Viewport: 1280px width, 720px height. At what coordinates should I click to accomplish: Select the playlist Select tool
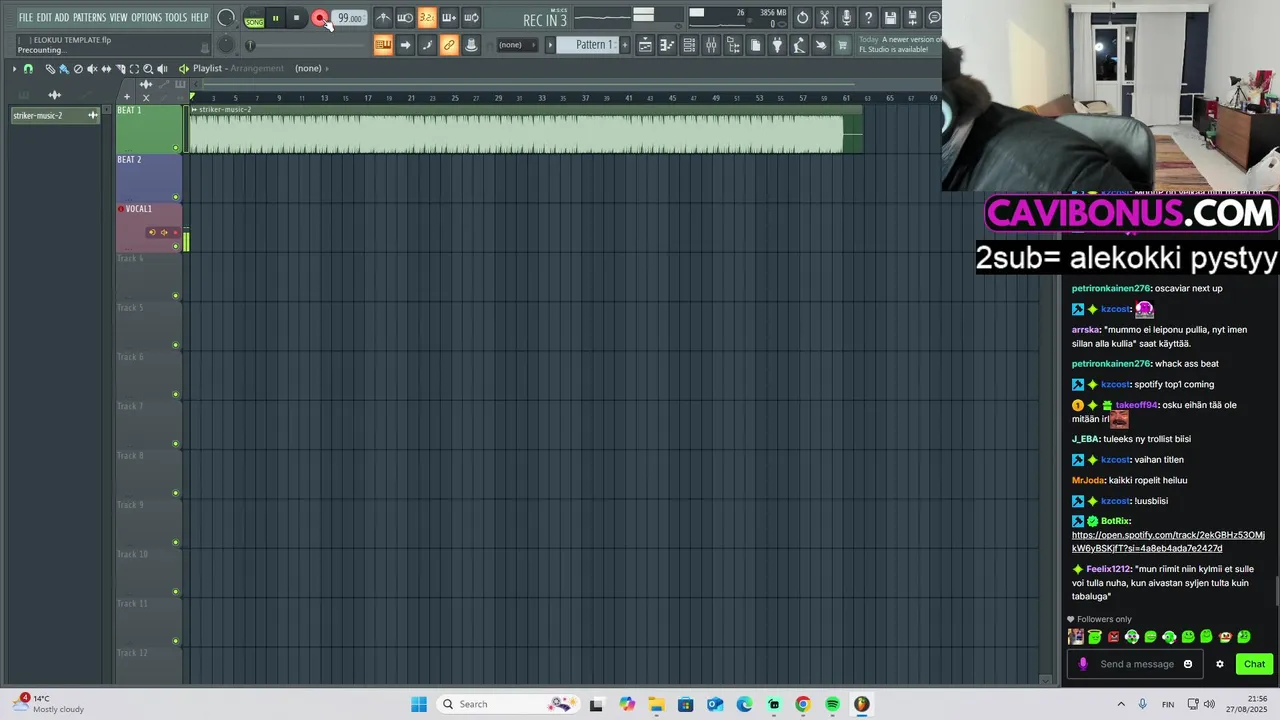pyautogui.click(x=134, y=69)
